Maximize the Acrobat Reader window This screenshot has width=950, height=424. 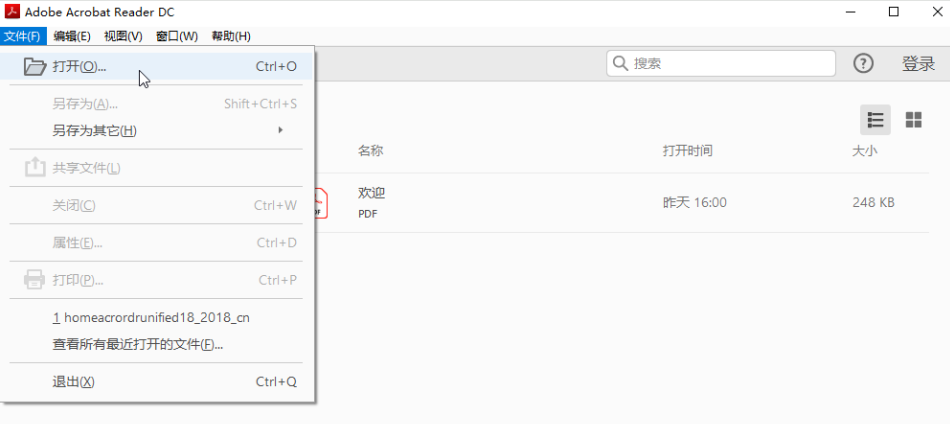click(894, 12)
